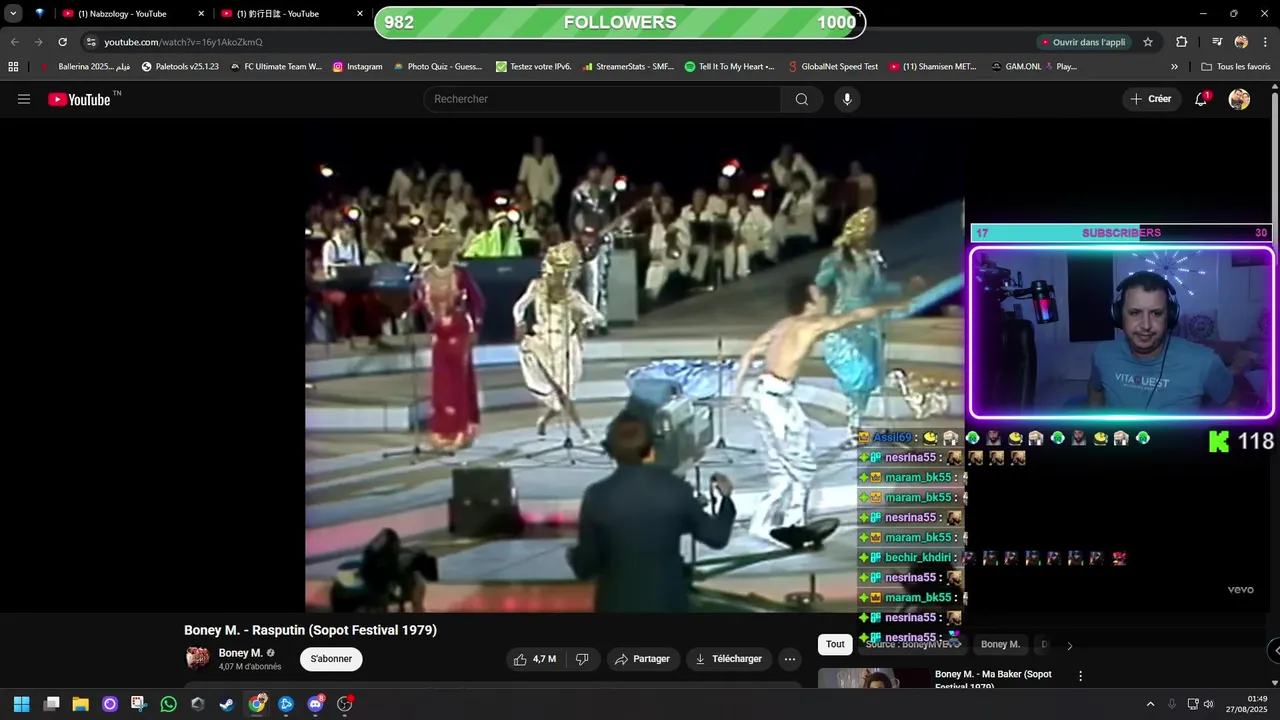Dislike the Rasputin video

point(582,659)
